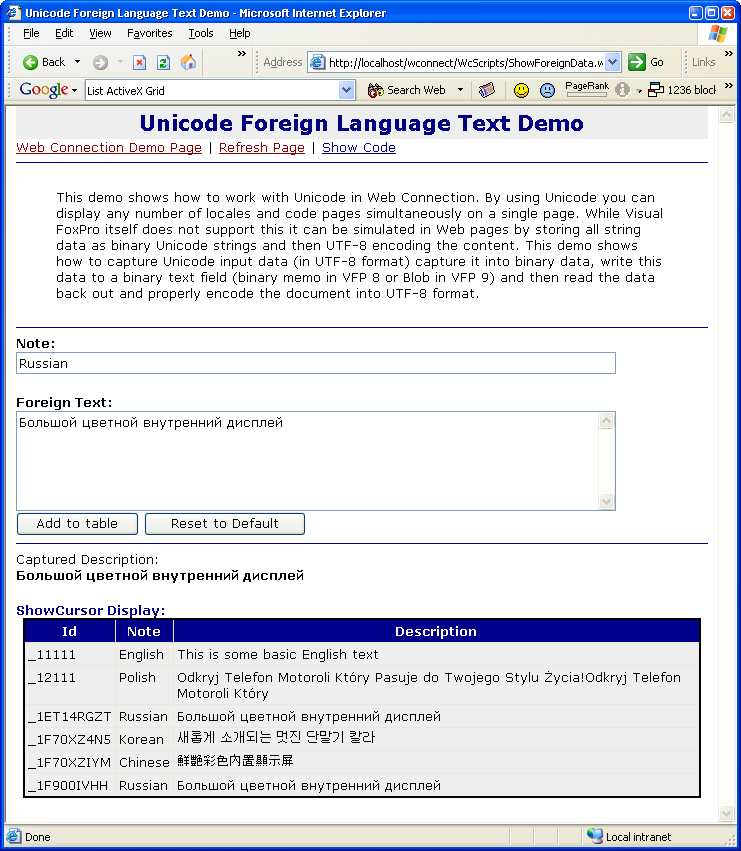The height and width of the screenshot is (851, 741).
Task: Open the Tools menu
Action: (x=200, y=33)
